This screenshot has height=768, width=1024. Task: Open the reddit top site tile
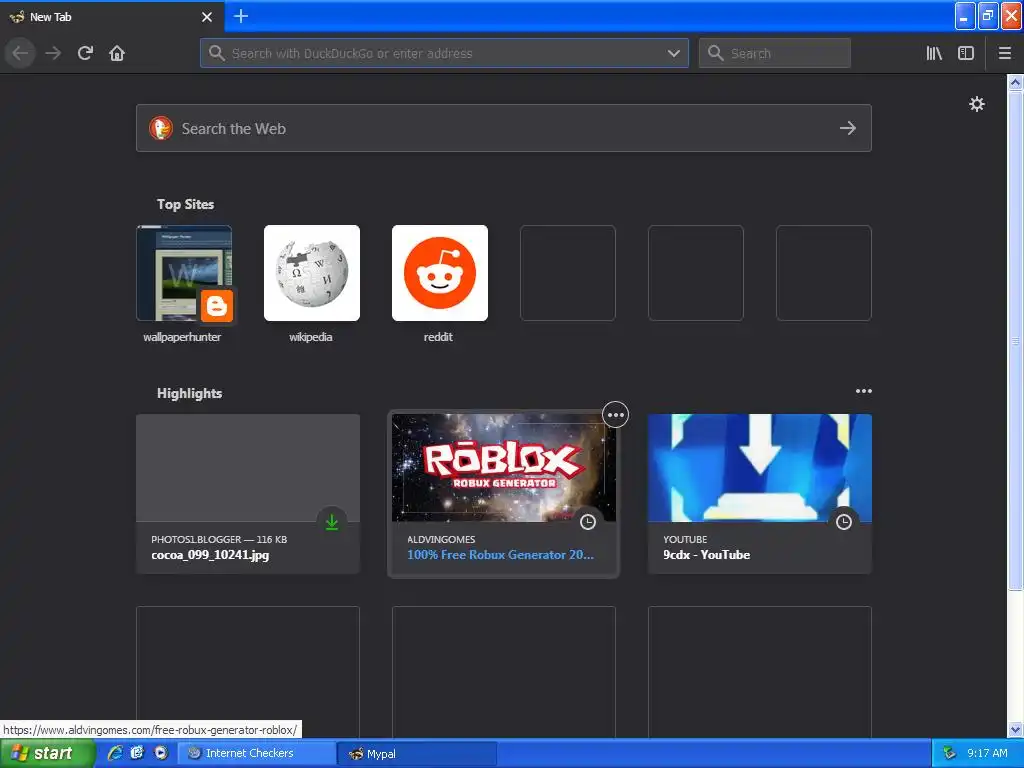[440, 273]
